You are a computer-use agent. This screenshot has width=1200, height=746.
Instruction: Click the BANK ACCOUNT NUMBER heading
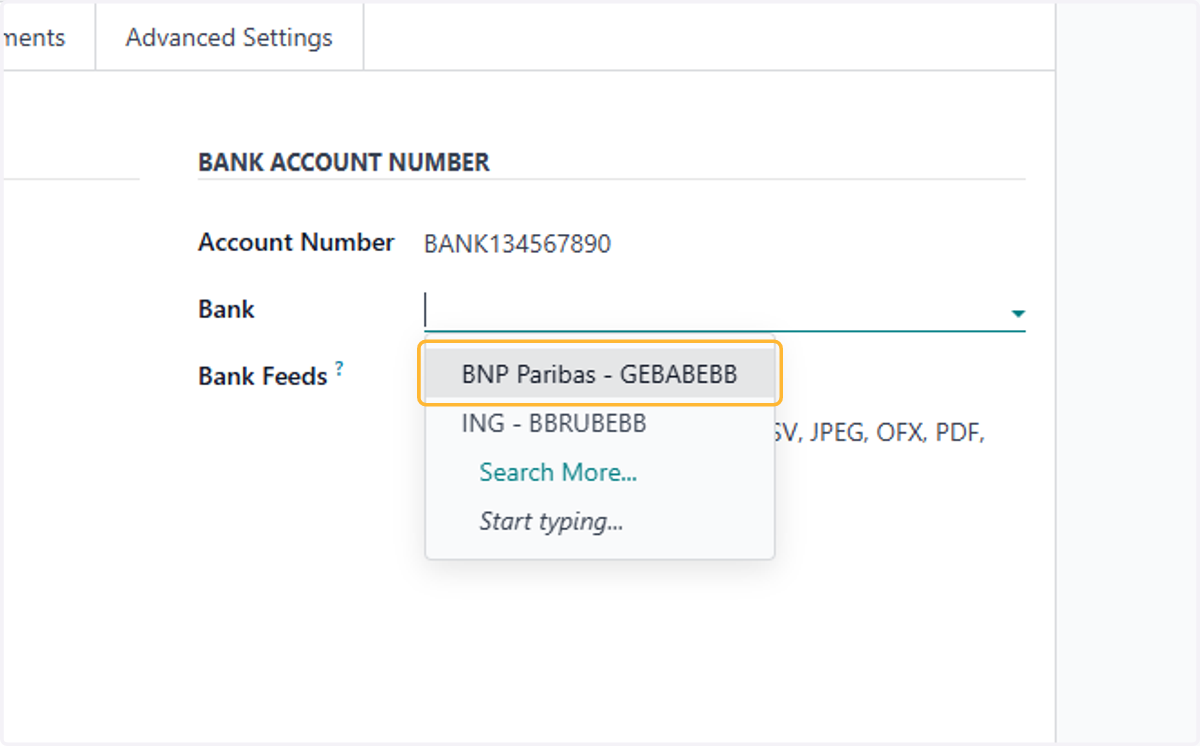[x=344, y=162]
